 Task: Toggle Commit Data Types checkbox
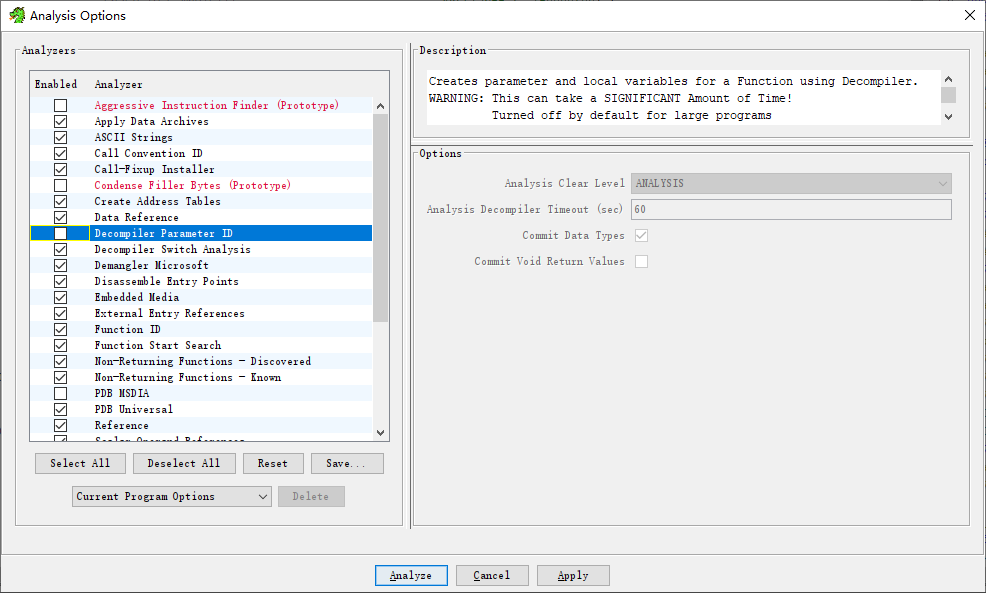[x=641, y=235]
